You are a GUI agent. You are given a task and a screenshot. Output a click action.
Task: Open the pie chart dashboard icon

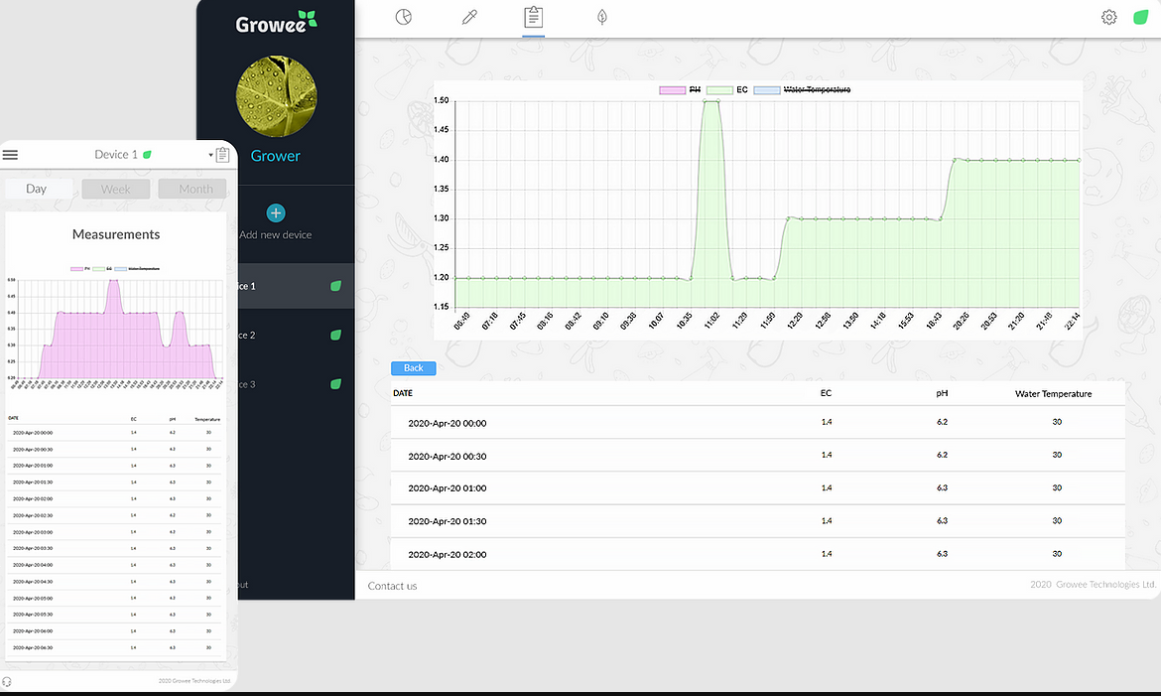tap(404, 17)
